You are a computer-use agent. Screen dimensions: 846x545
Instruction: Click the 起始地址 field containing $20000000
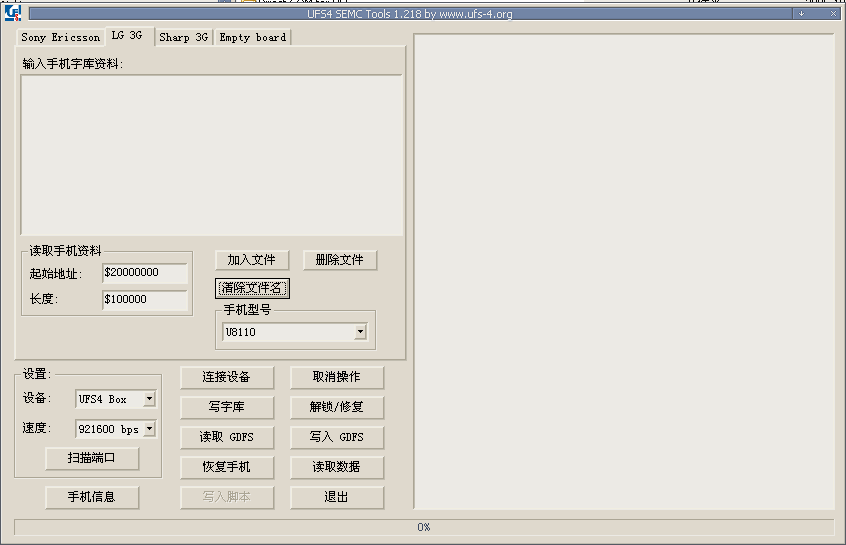click(144, 273)
